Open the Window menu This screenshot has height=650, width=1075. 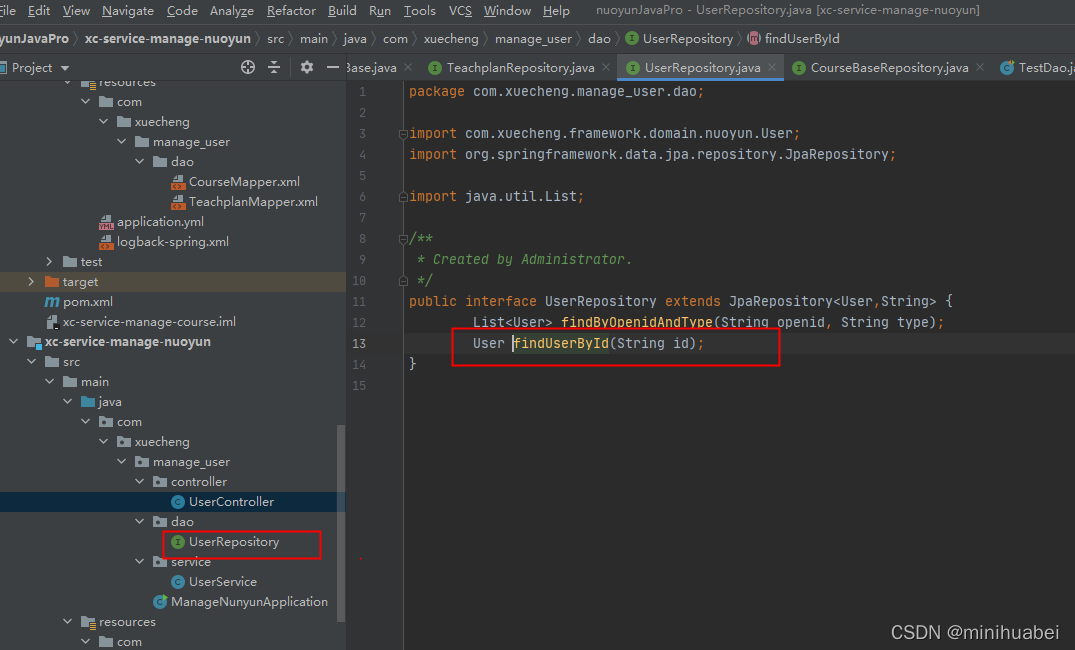[507, 11]
